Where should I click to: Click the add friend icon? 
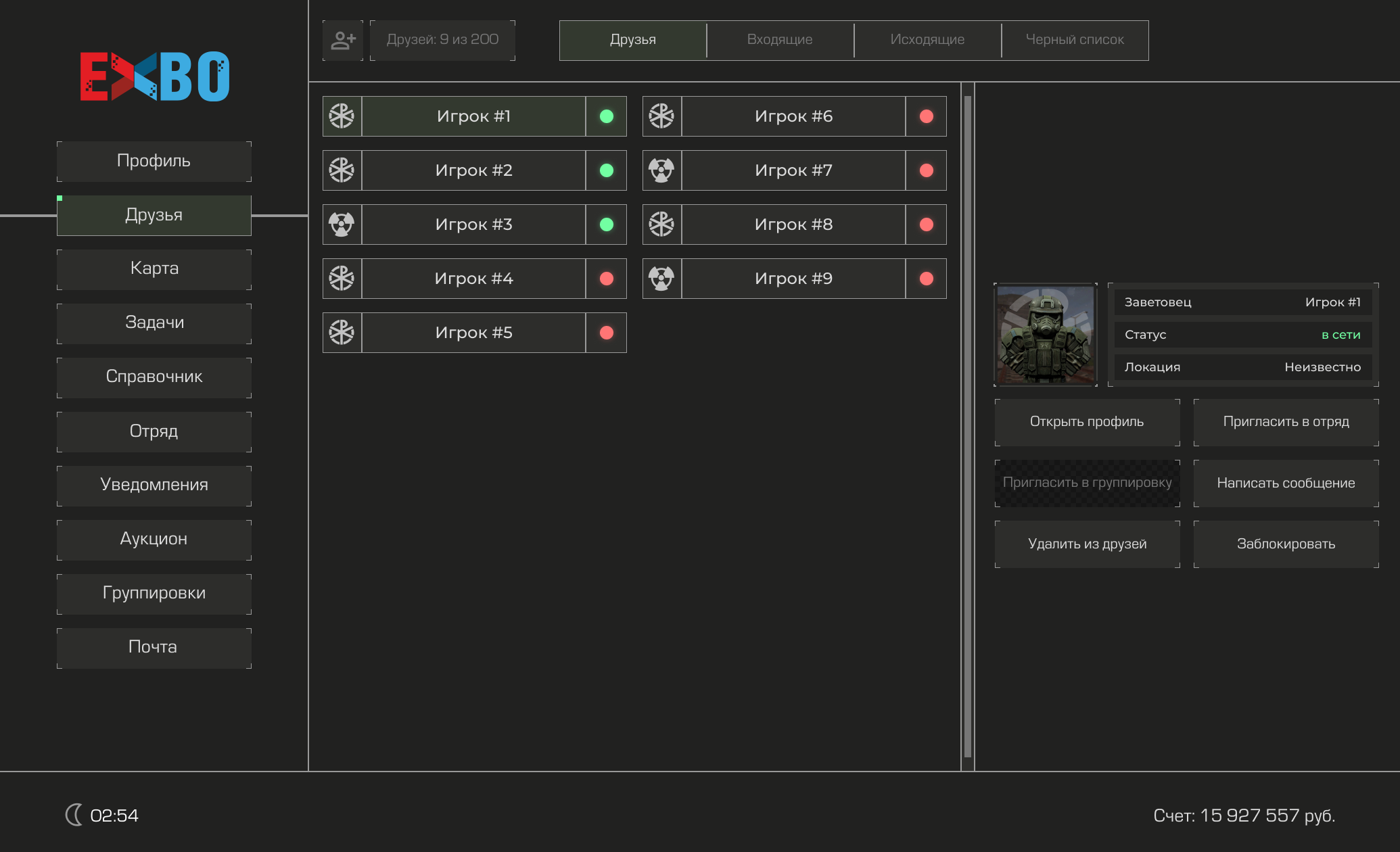point(343,41)
